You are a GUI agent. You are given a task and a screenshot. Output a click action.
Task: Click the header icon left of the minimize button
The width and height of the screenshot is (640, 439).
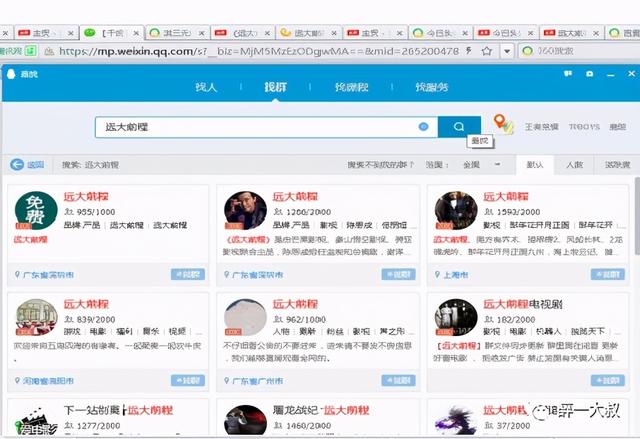[589, 74]
